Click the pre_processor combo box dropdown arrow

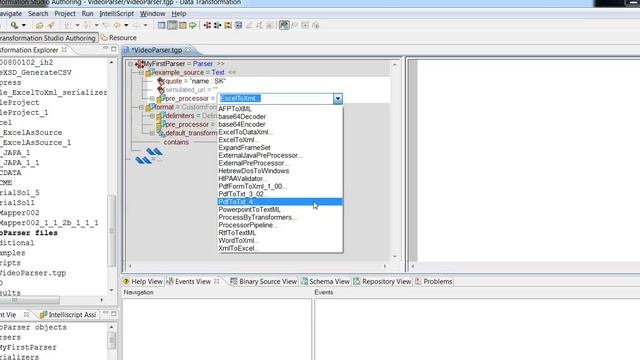coord(338,98)
